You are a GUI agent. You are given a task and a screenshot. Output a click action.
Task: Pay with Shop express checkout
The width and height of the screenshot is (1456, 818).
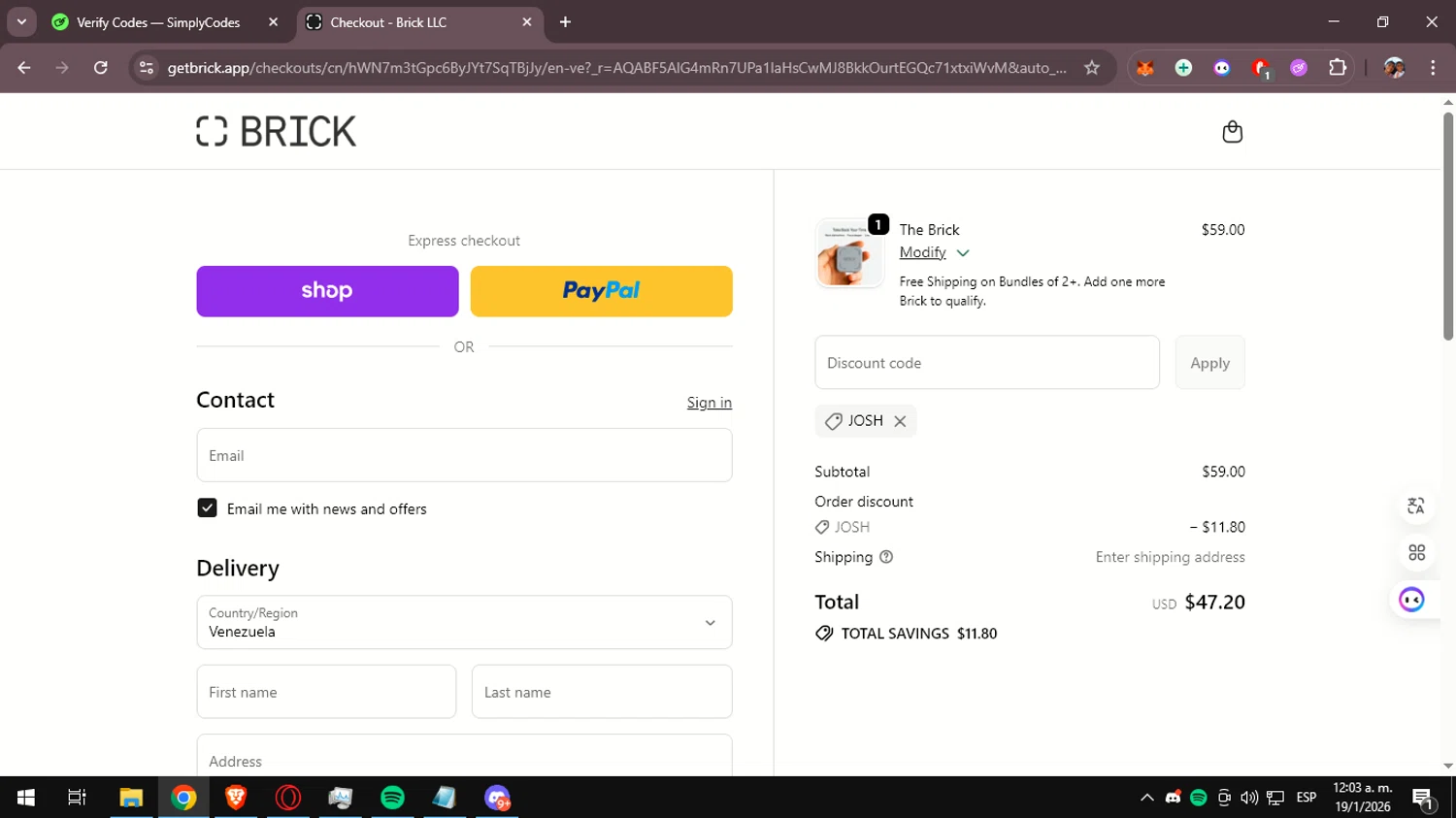pos(327,291)
